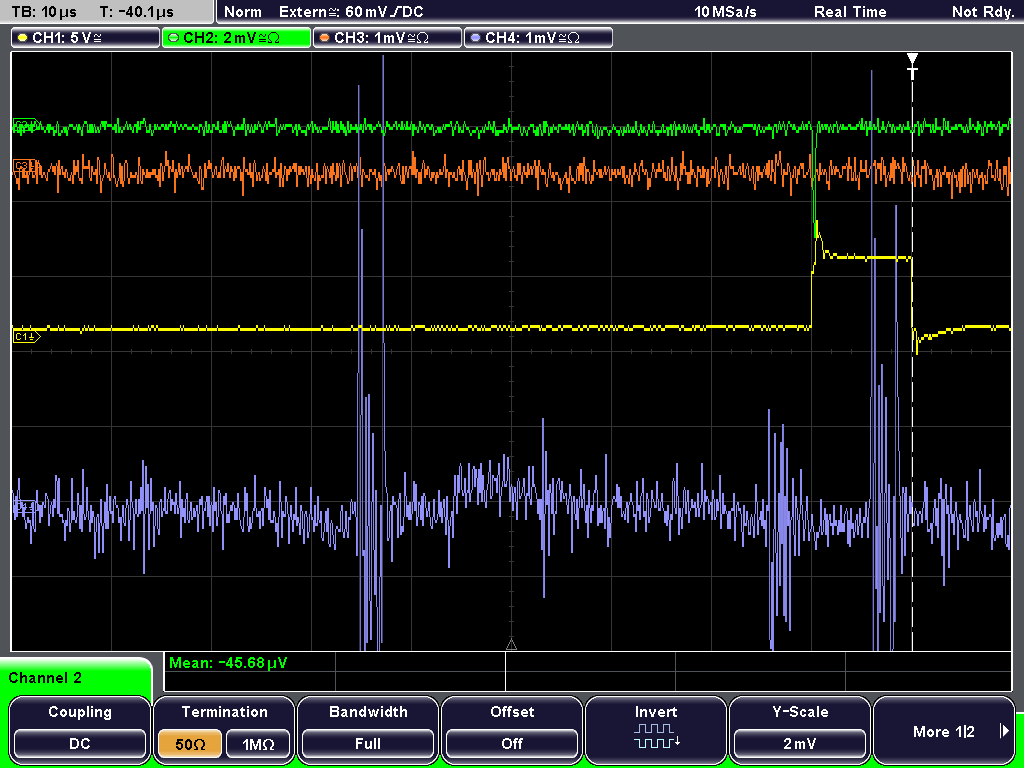Select the CH3: 1 mV channel tab
The image size is (1024, 768).
coord(387,38)
